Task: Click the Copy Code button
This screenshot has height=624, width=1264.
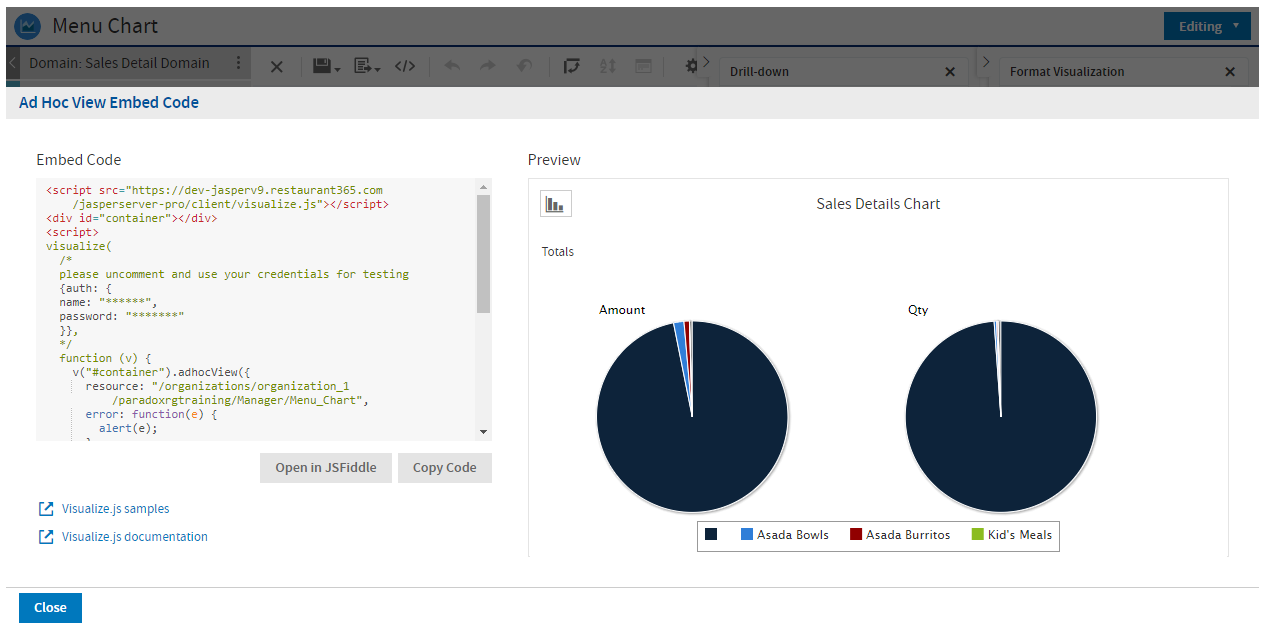Action: 445,468
